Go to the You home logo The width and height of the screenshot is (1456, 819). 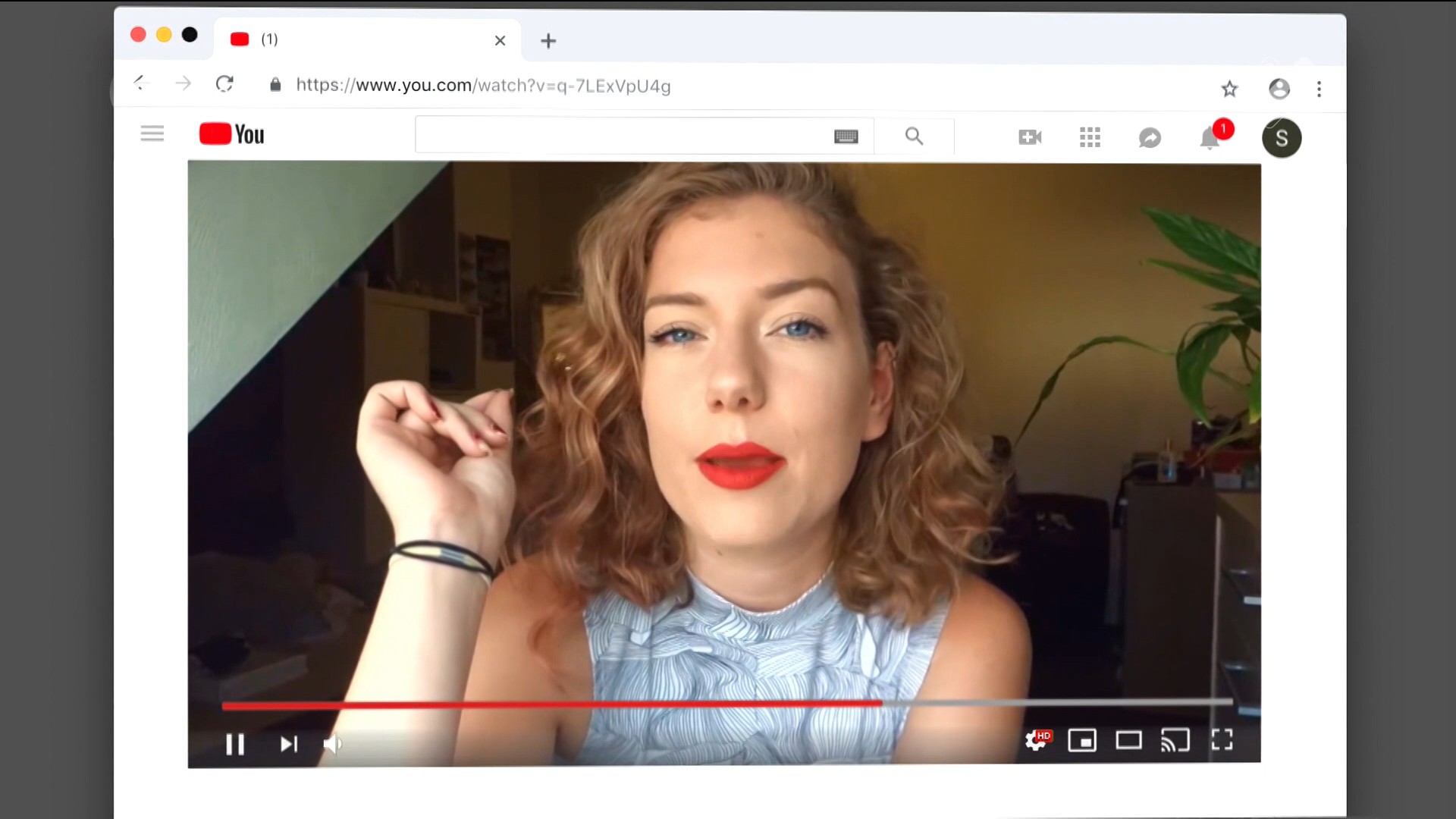tap(231, 134)
